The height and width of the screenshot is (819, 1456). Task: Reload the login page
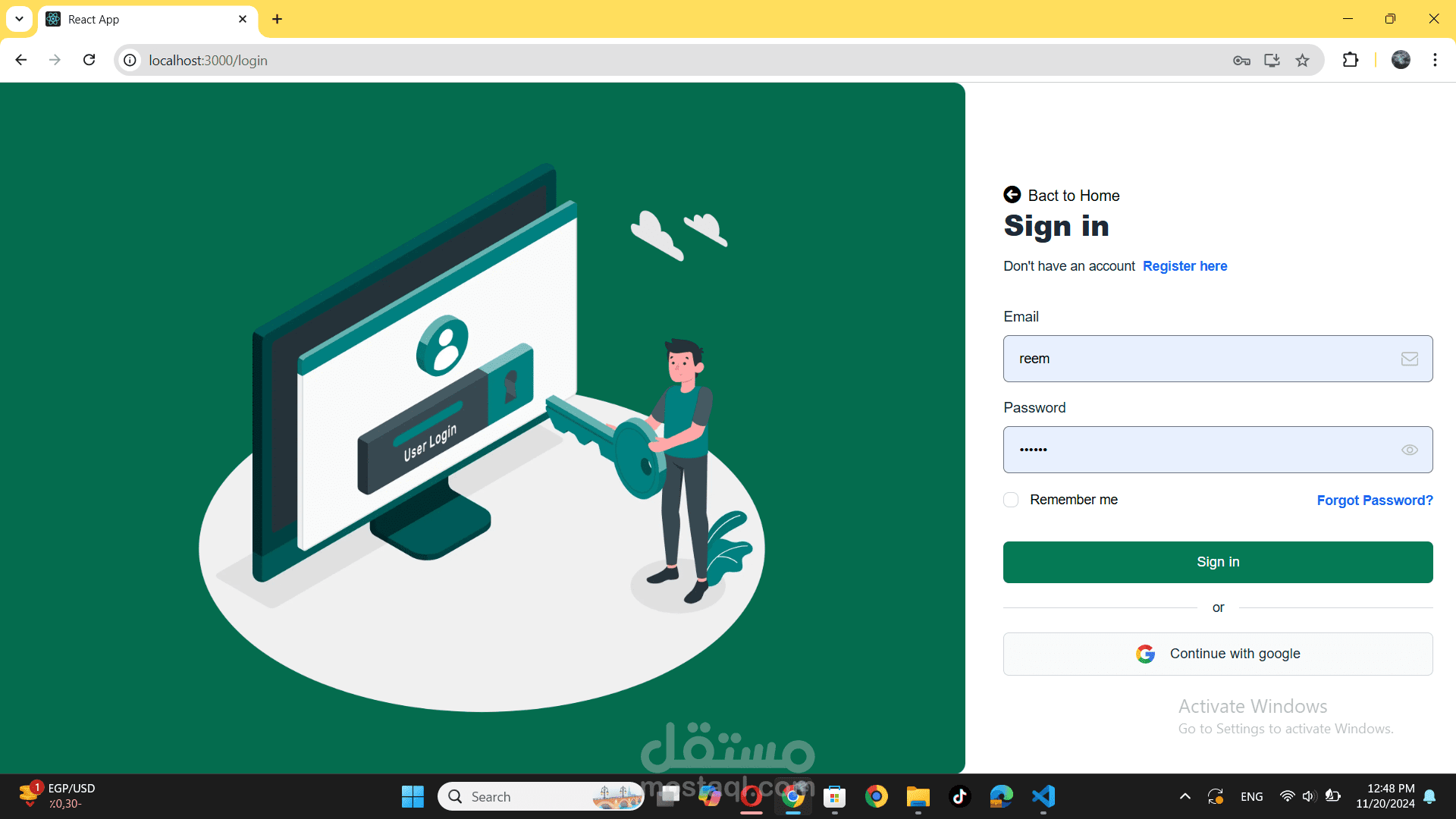(x=89, y=60)
